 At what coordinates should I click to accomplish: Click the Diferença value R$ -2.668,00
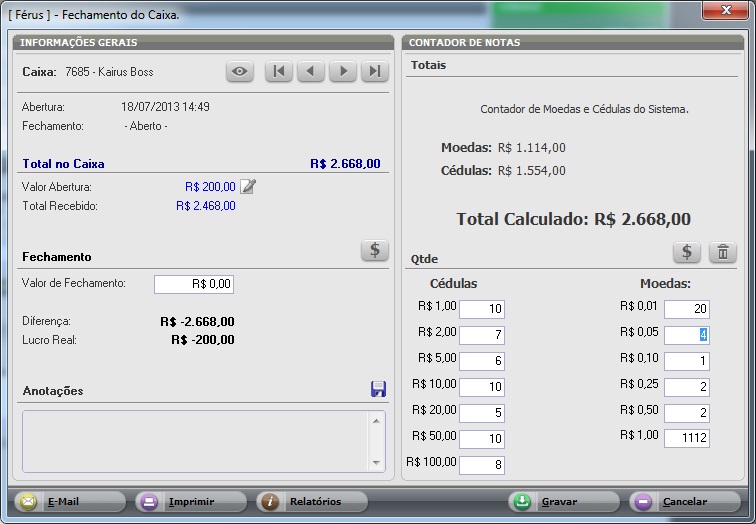tap(198, 322)
